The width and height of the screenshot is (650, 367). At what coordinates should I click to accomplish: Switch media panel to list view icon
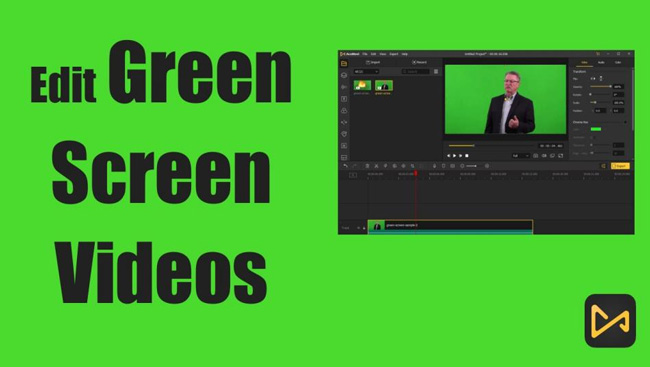tap(436, 72)
